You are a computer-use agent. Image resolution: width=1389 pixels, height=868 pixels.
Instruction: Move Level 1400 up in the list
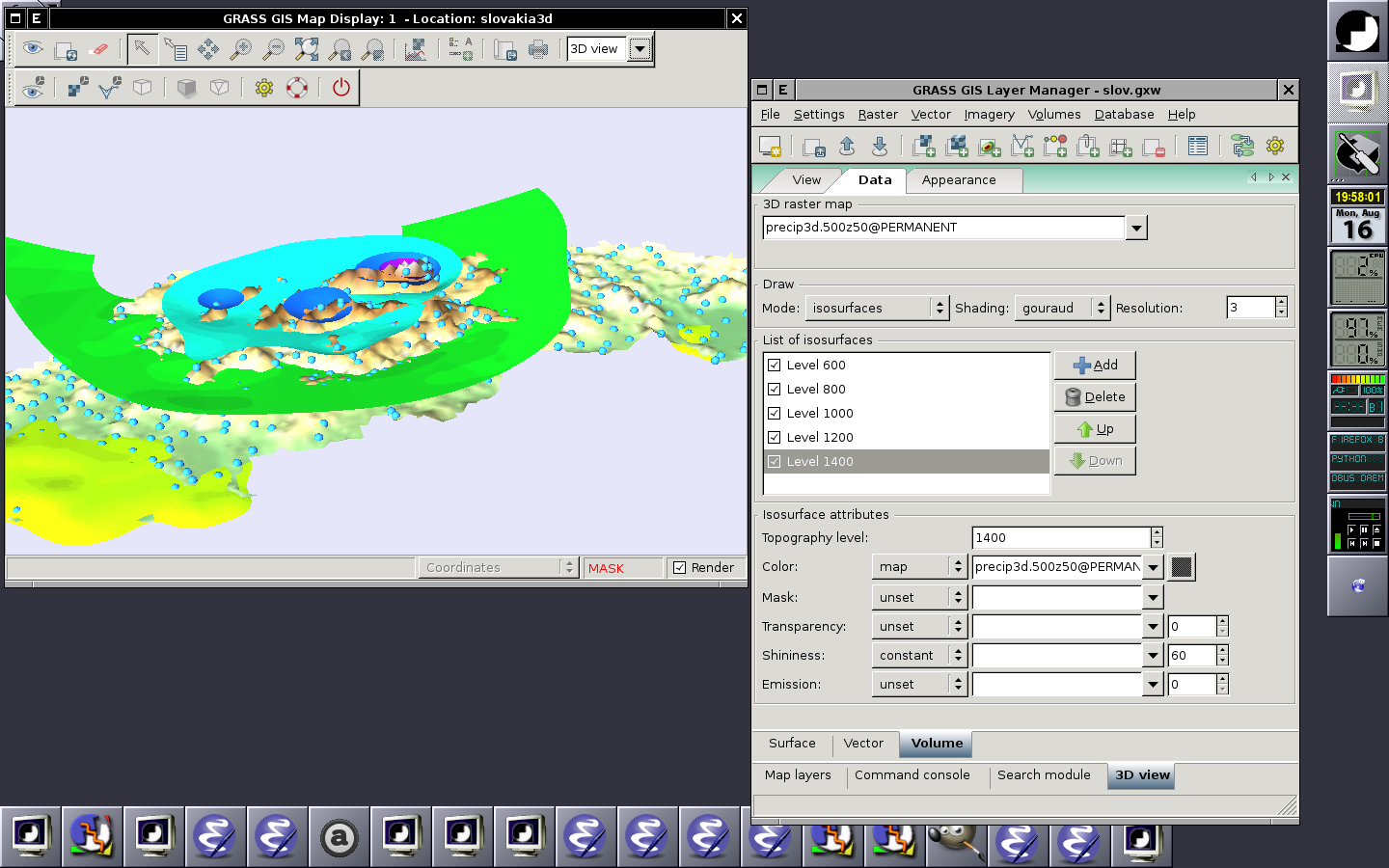[1095, 428]
